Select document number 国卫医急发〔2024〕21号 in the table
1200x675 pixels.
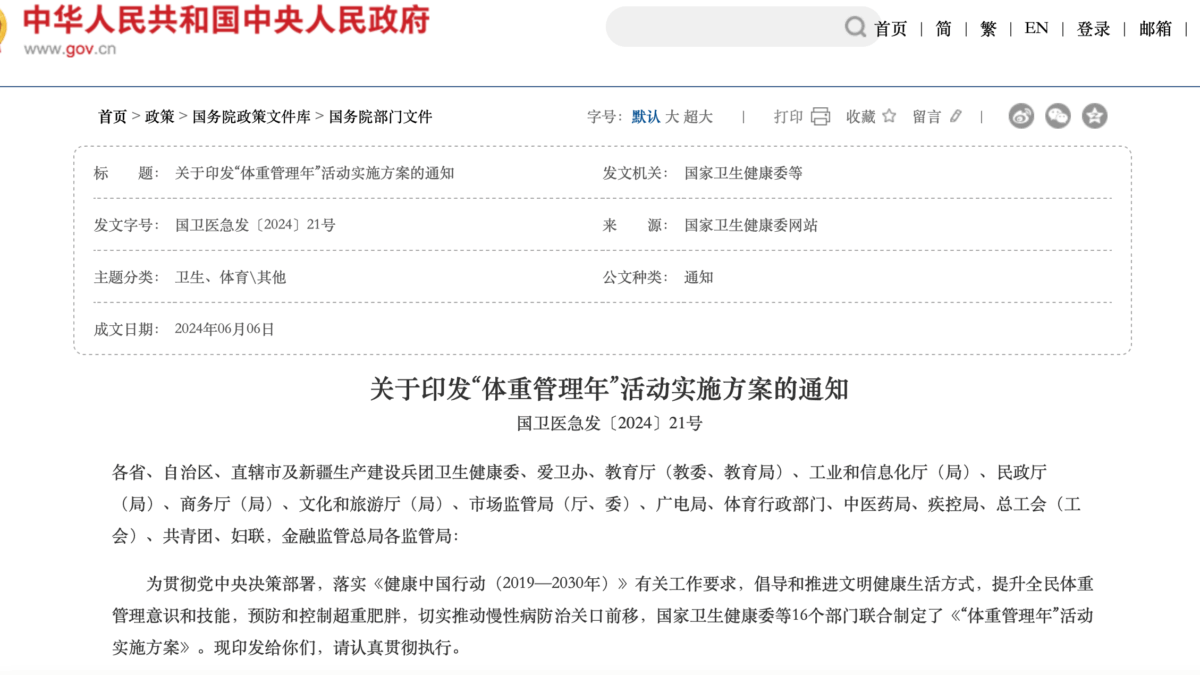click(x=255, y=225)
